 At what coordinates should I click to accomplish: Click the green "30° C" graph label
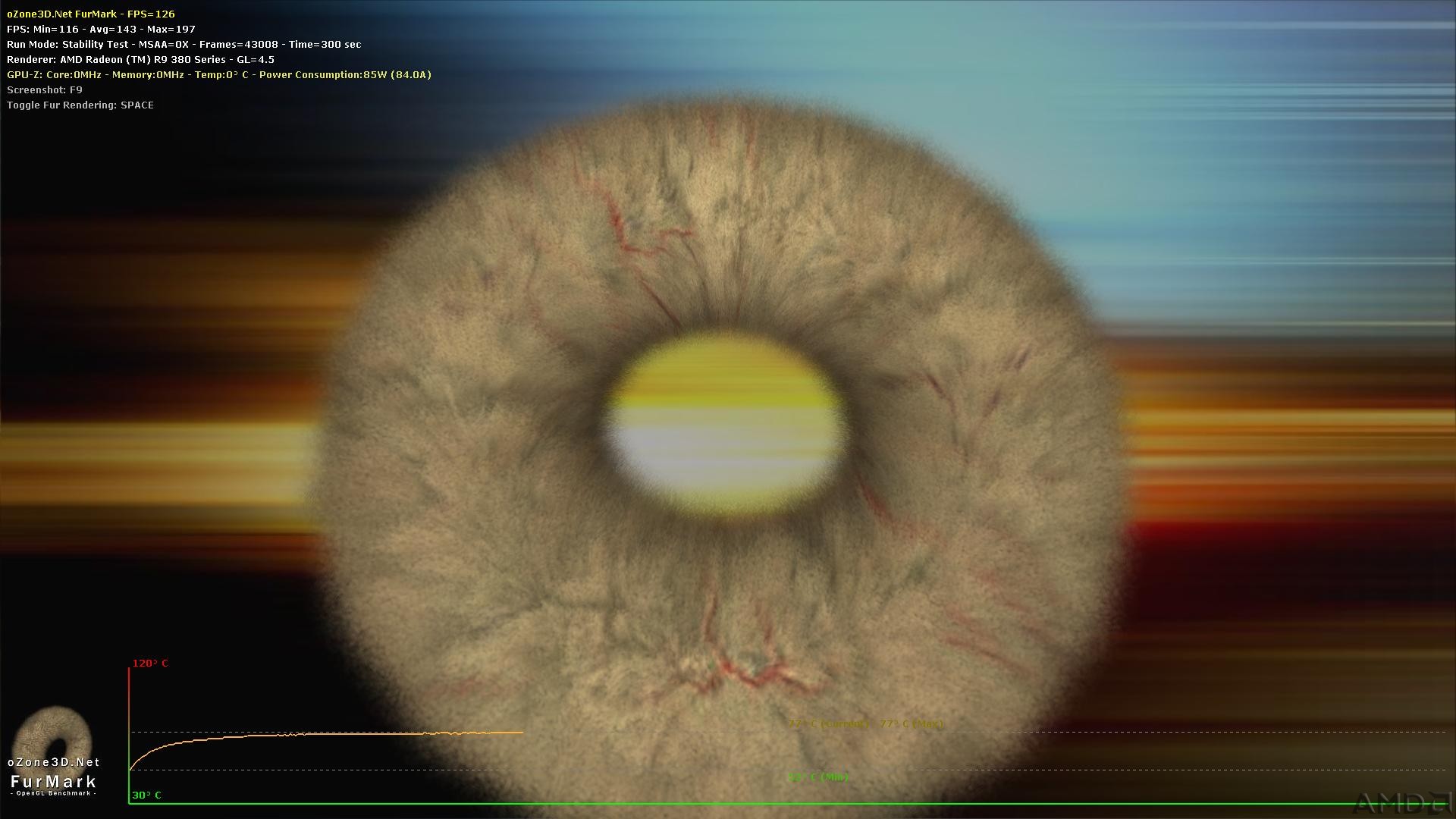[x=146, y=795]
